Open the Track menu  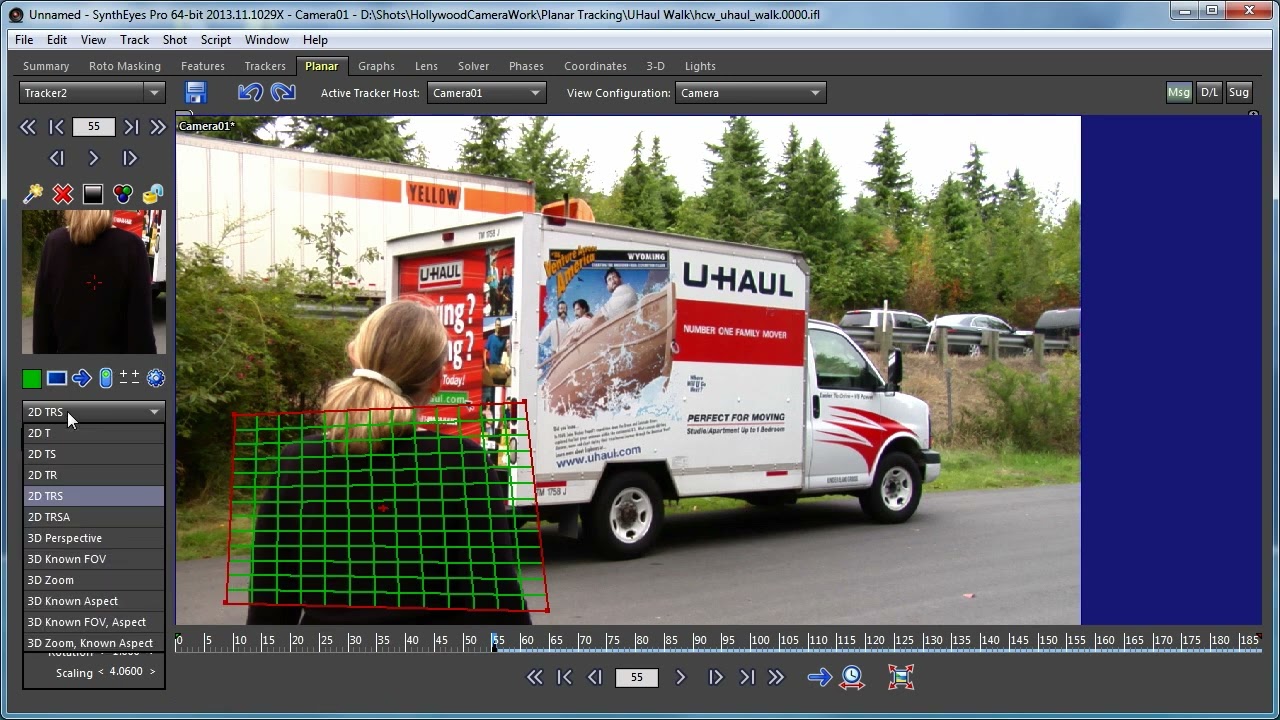[x=134, y=40]
